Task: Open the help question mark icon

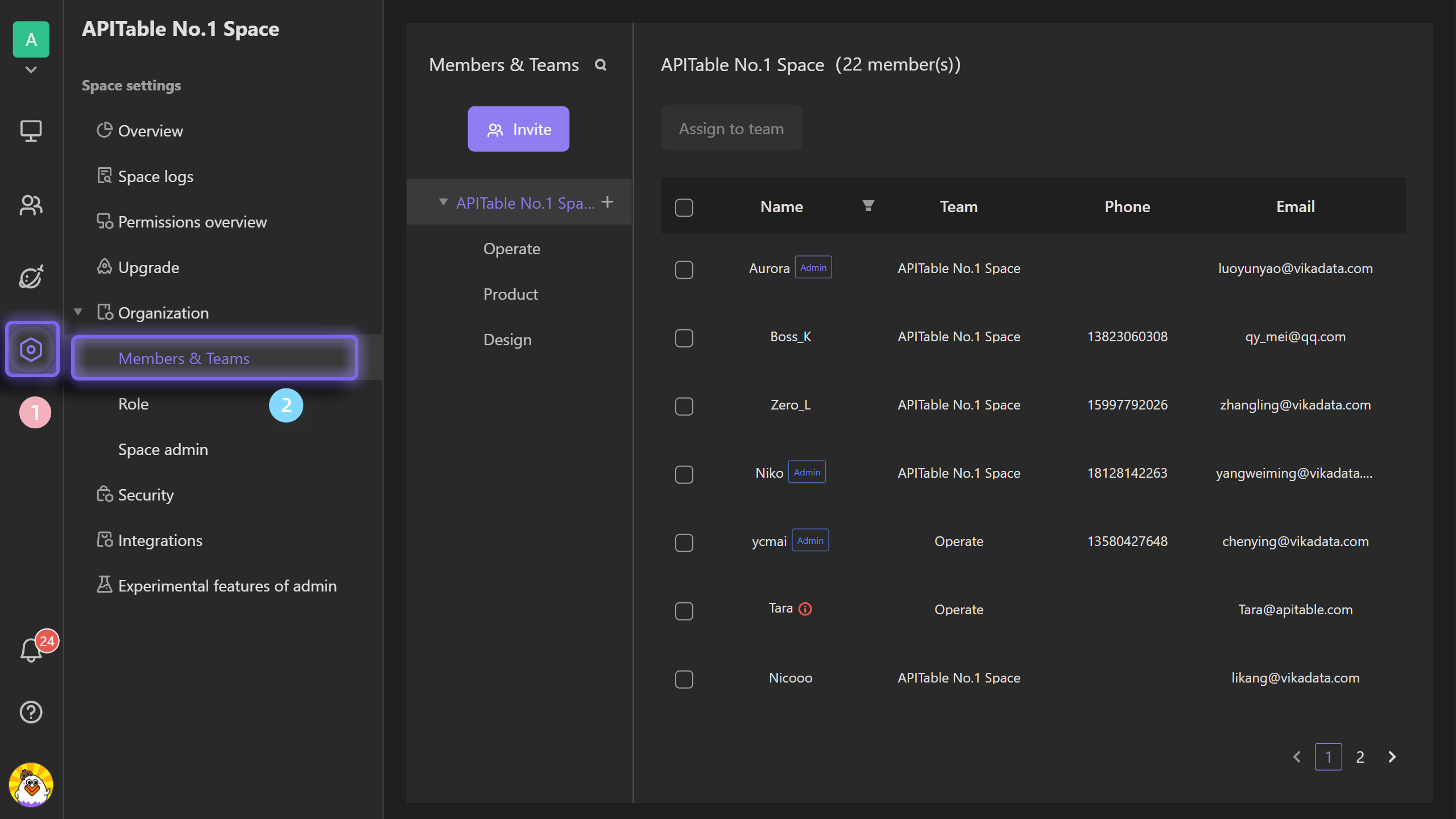Action: tap(31, 712)
